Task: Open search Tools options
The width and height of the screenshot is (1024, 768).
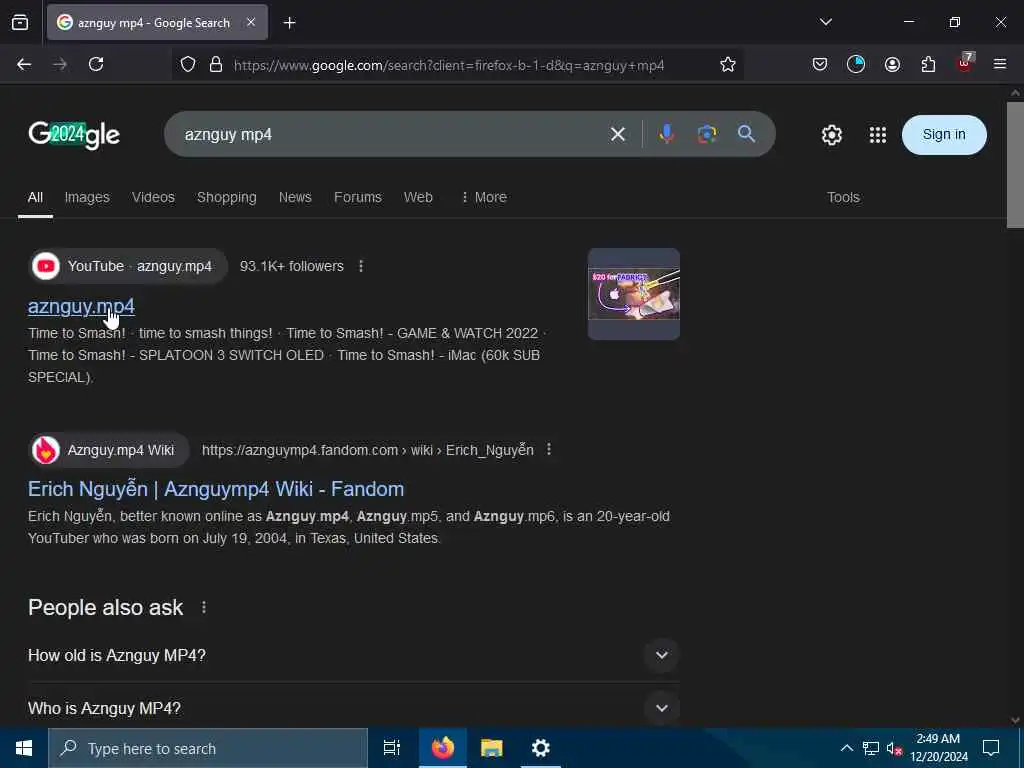Action: point(843,197)
